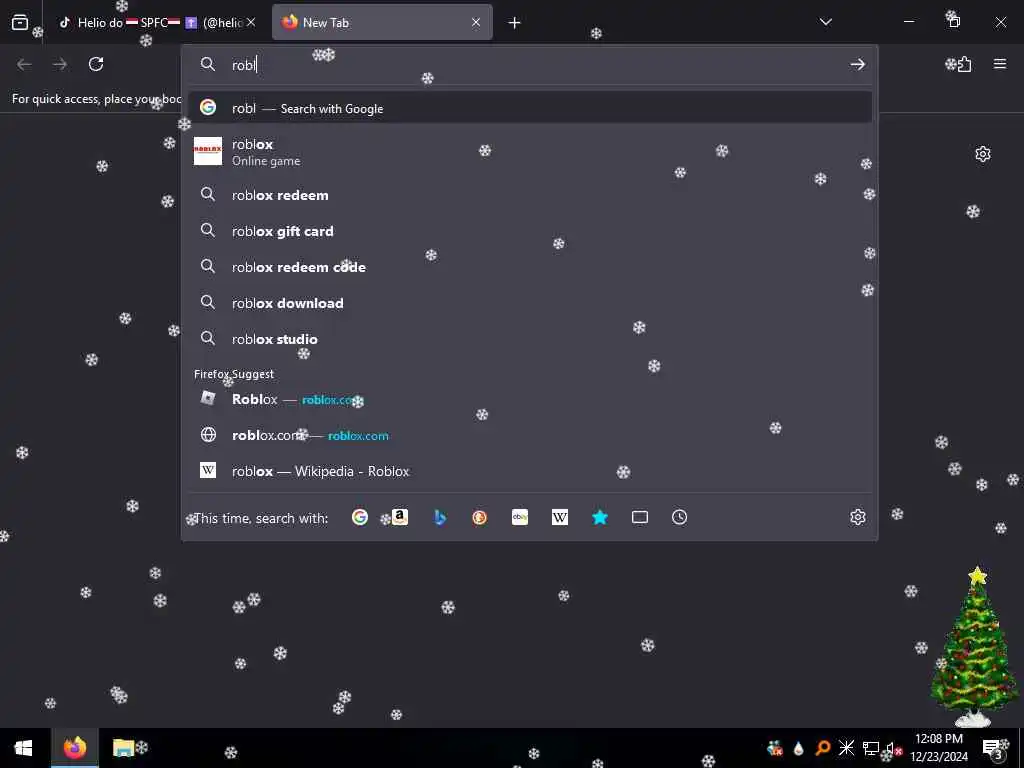Open the notification center icon

click(x=992, y=748)
